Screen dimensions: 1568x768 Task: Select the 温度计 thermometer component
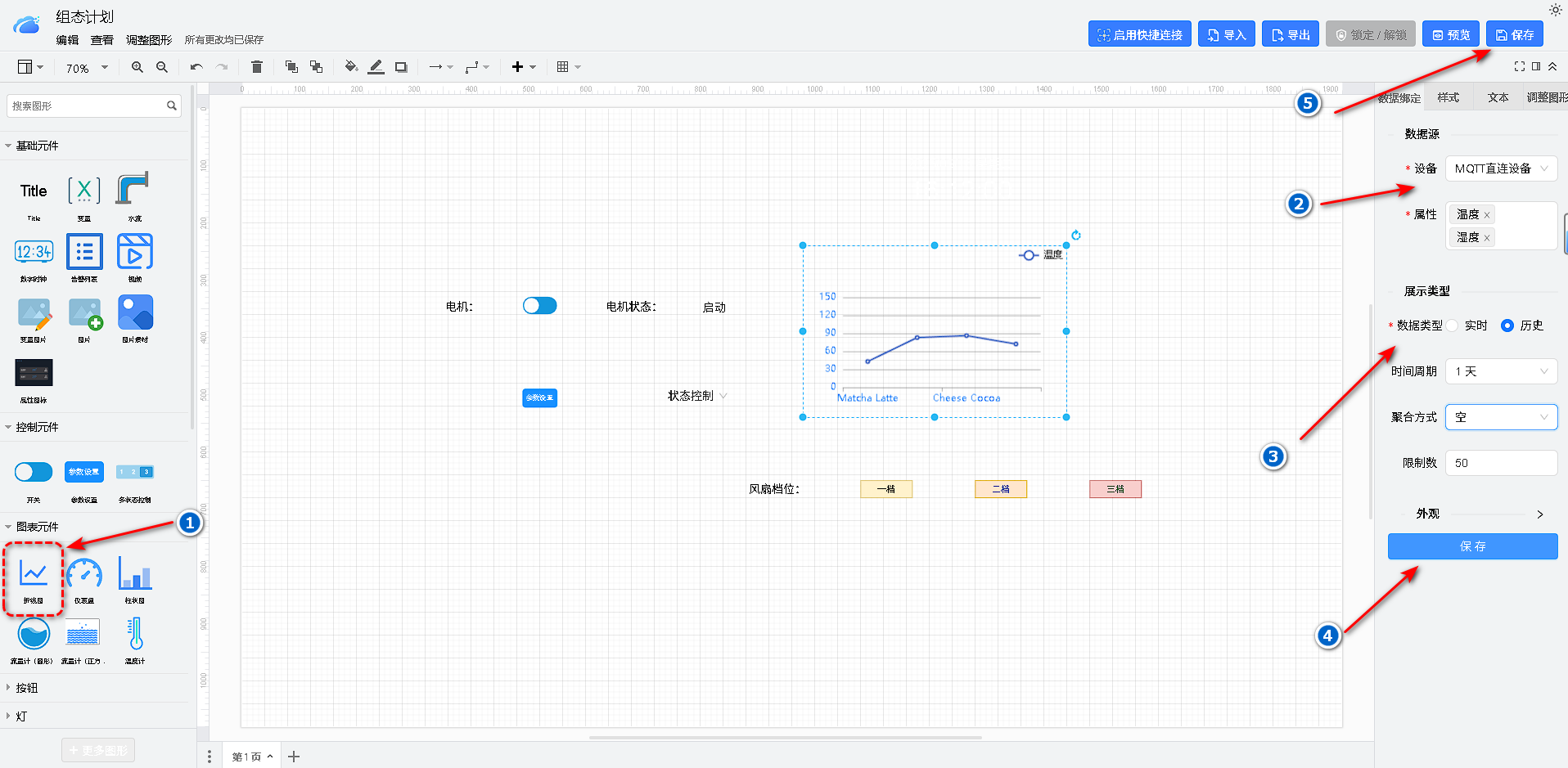(135, 636)
